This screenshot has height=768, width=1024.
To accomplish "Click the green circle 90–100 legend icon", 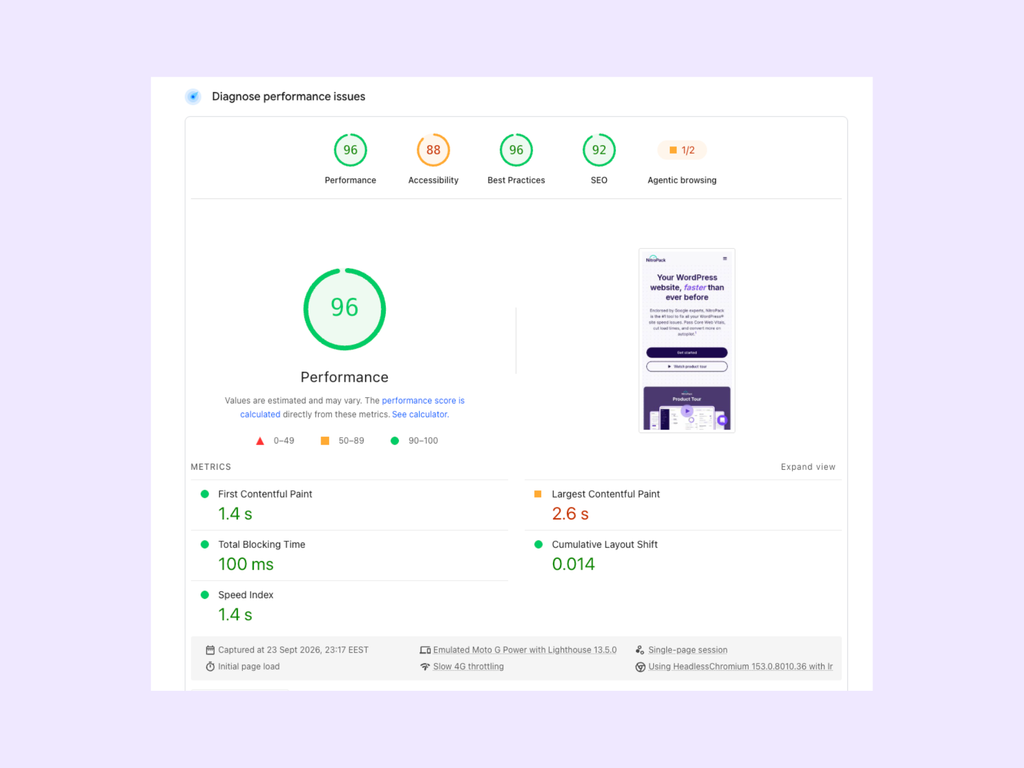I will 394,441.
